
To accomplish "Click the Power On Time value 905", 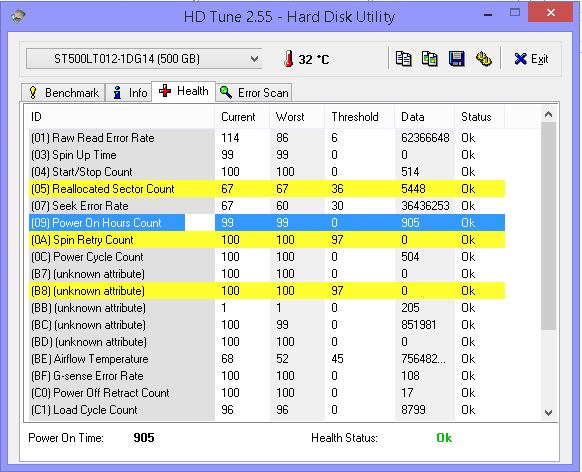I will point(144,438).
